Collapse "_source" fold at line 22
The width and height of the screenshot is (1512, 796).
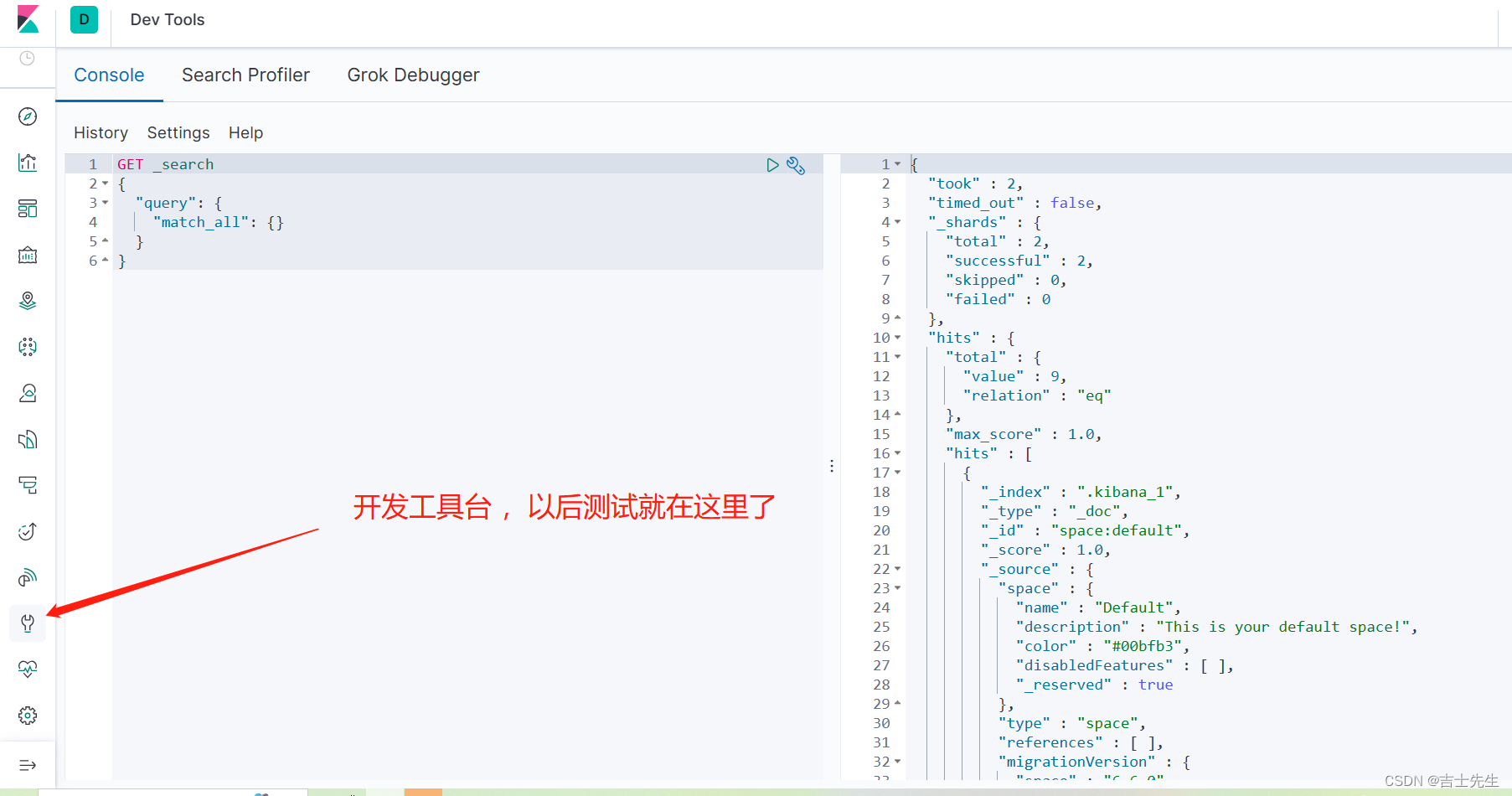[898, 569]
